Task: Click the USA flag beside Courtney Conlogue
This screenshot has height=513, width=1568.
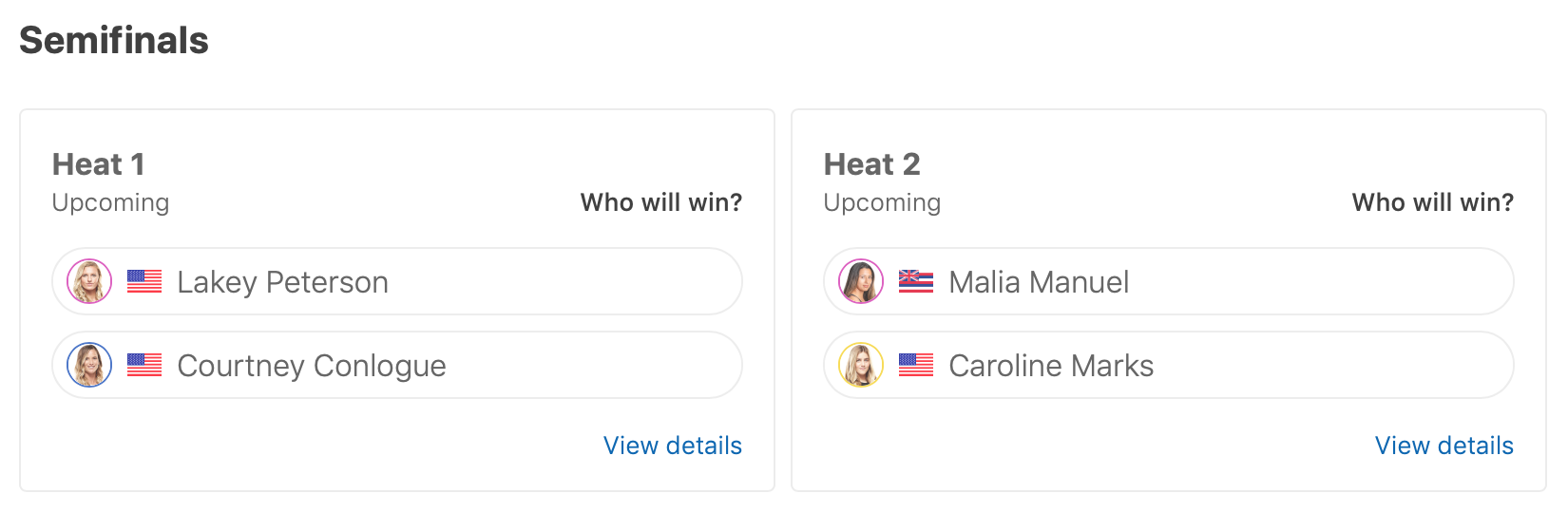Action: point(144,365)
